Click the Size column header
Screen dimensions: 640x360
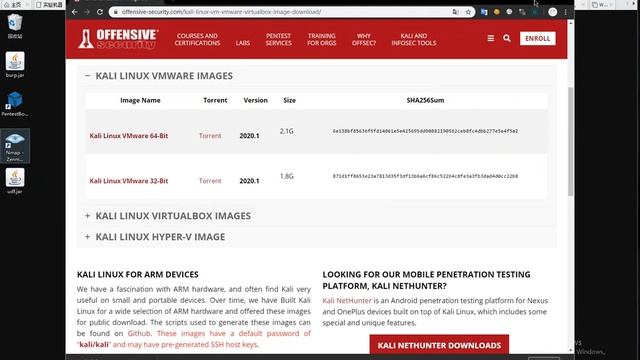[289, 100]
